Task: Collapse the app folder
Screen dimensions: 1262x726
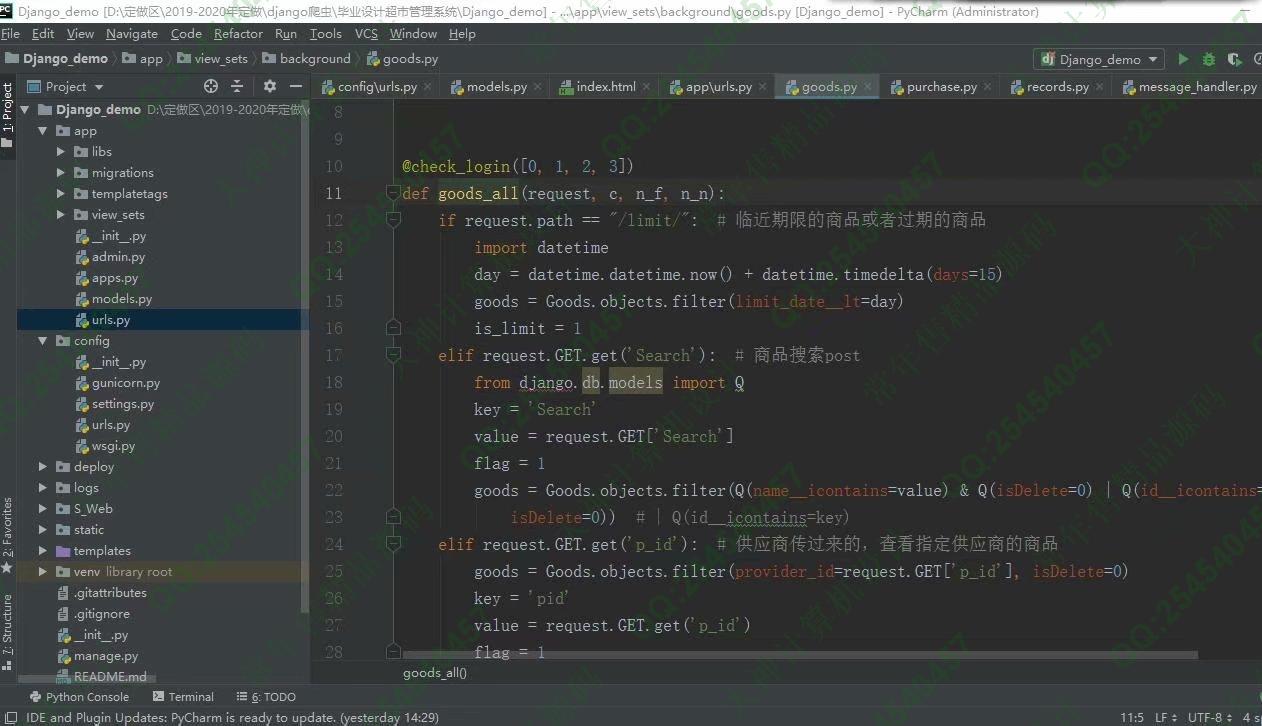Action: tap(43, 131)
